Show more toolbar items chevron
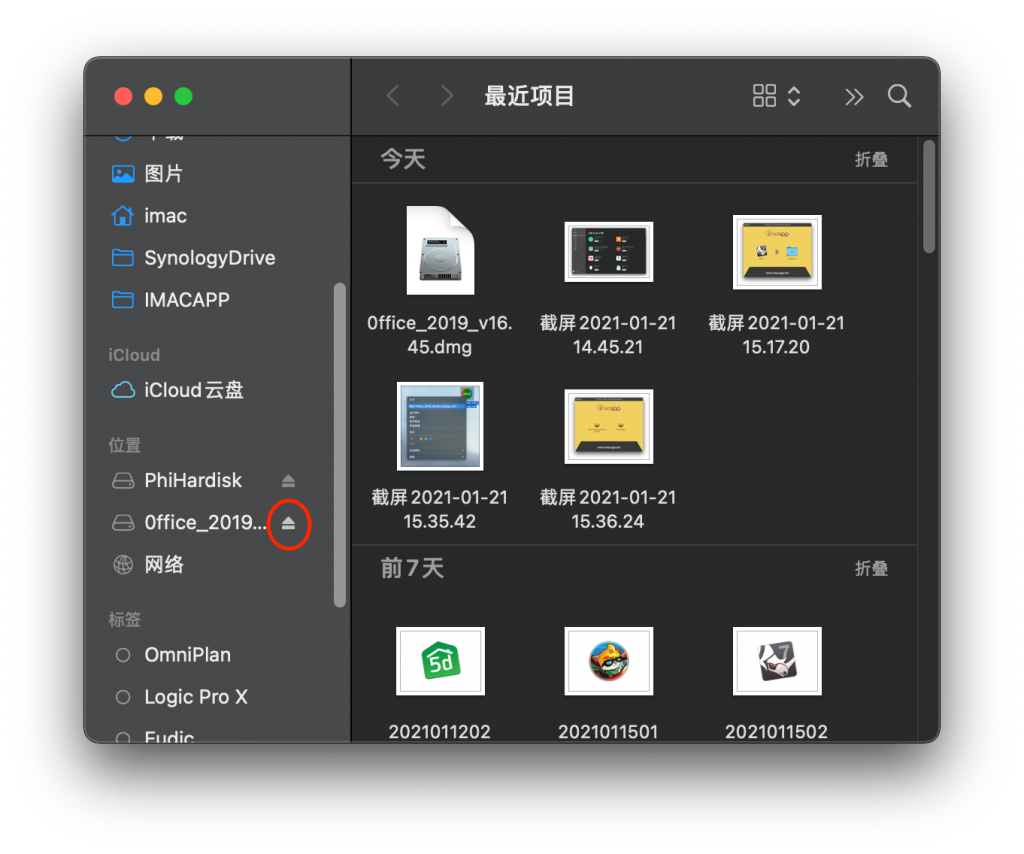Screen dimensions: 1024x854 click(854, 97)
